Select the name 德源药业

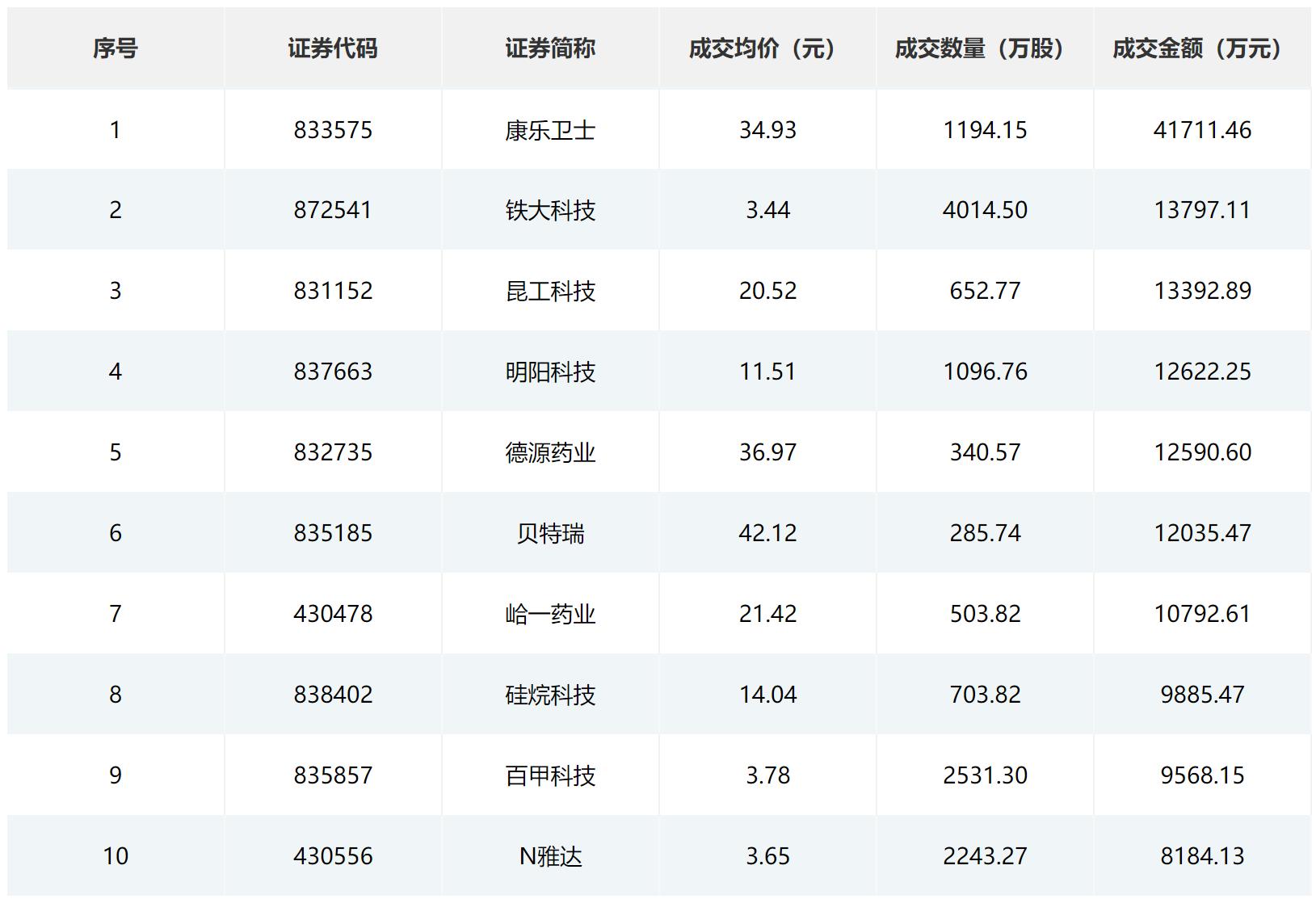(x=550, y=452)
